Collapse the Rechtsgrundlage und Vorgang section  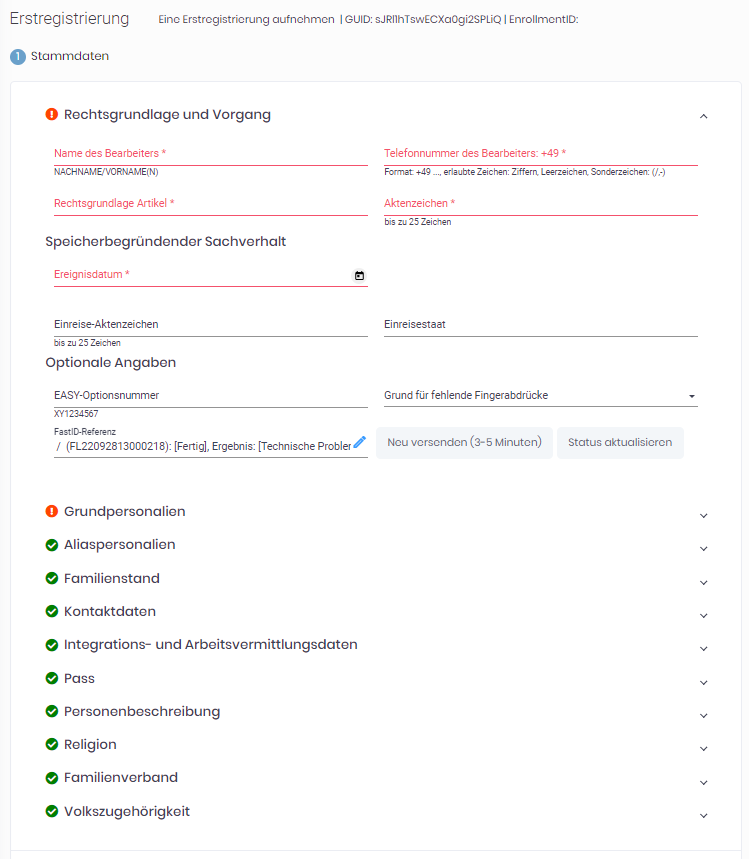pyautogui.click(x=704, y=116)
